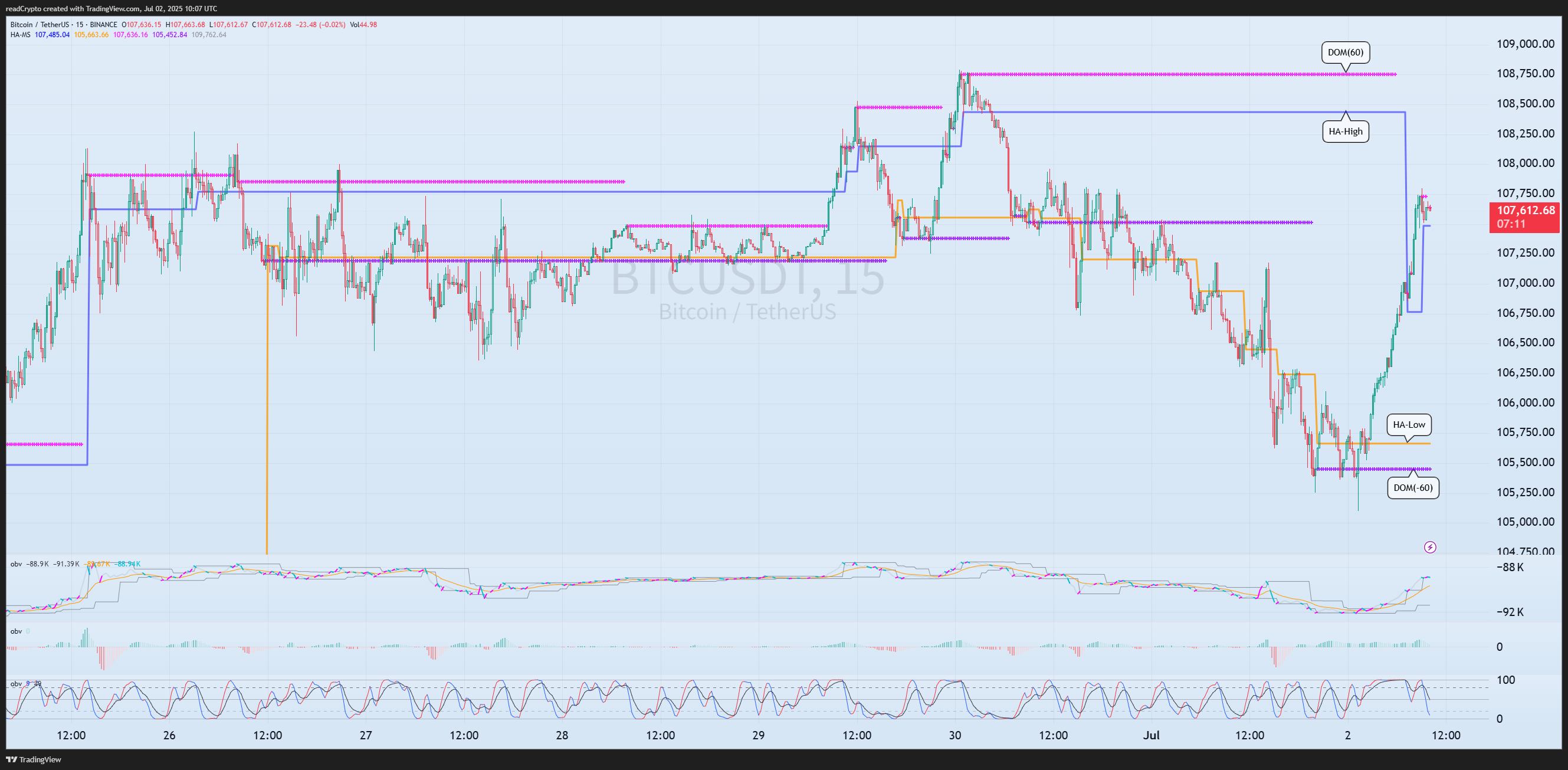Click the 07:11 candle countdown timer

(1511, 224)
